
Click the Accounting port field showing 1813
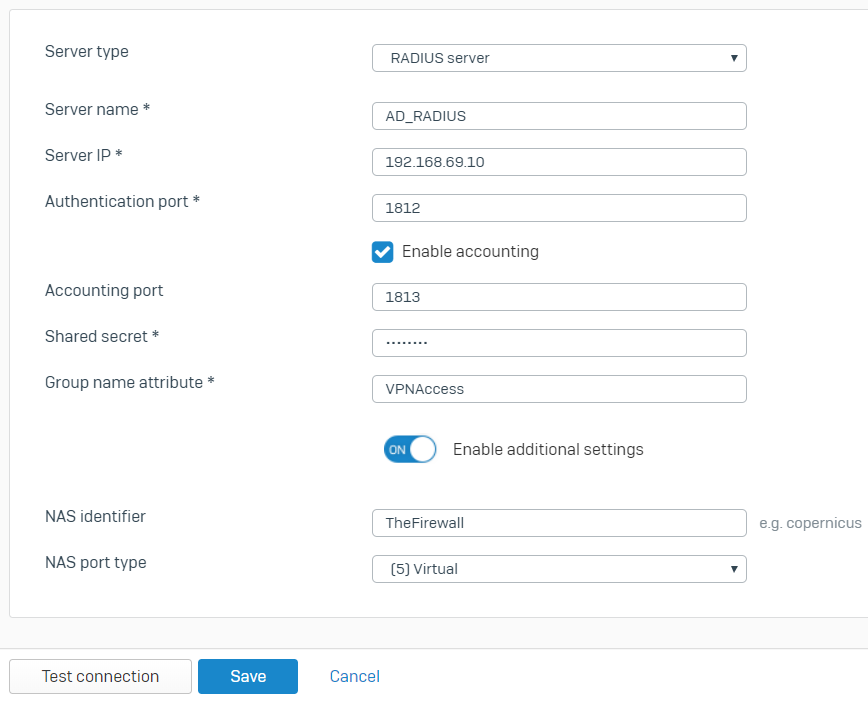[558, 297]
